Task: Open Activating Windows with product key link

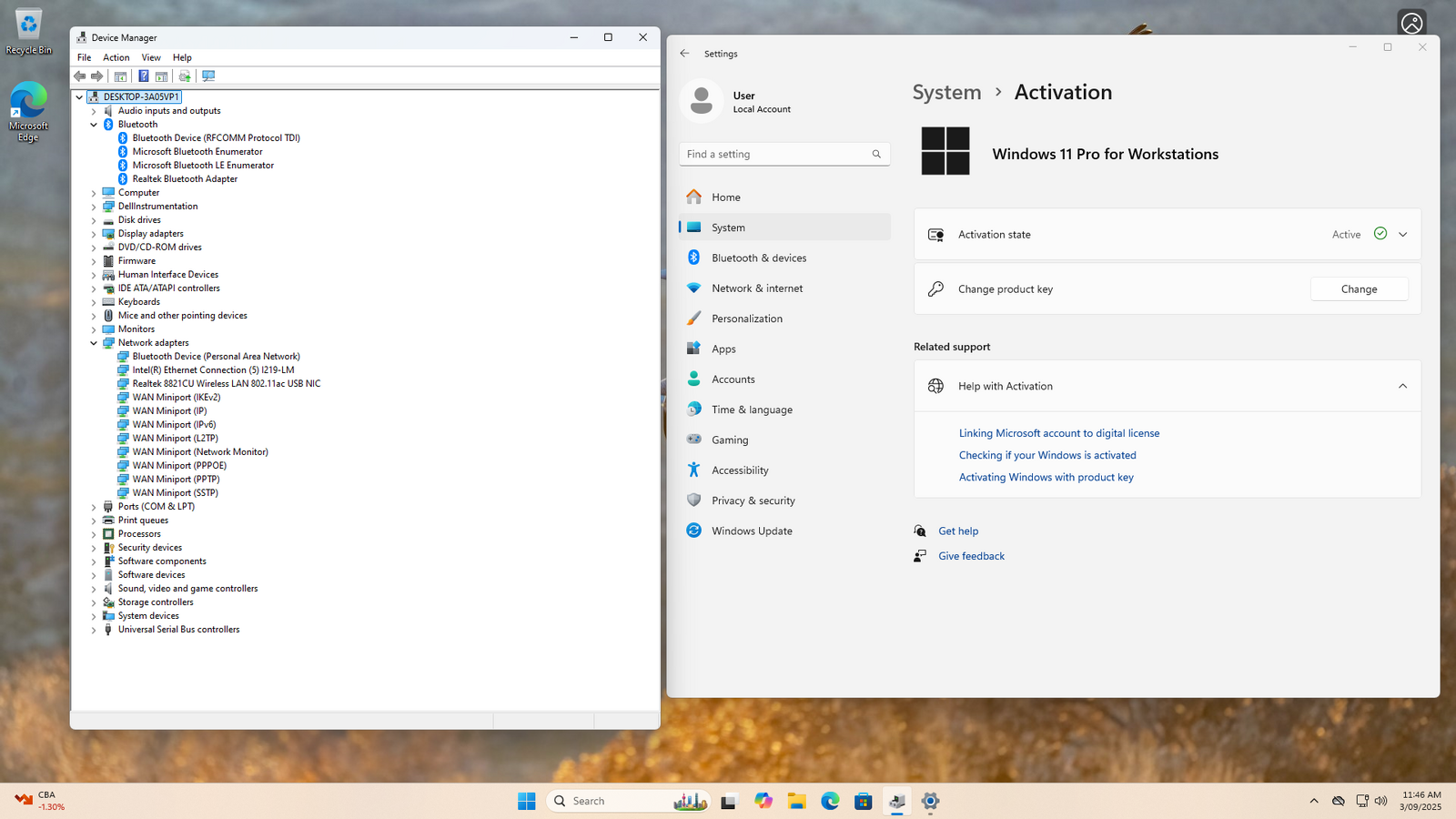Action: [1046, 477]
